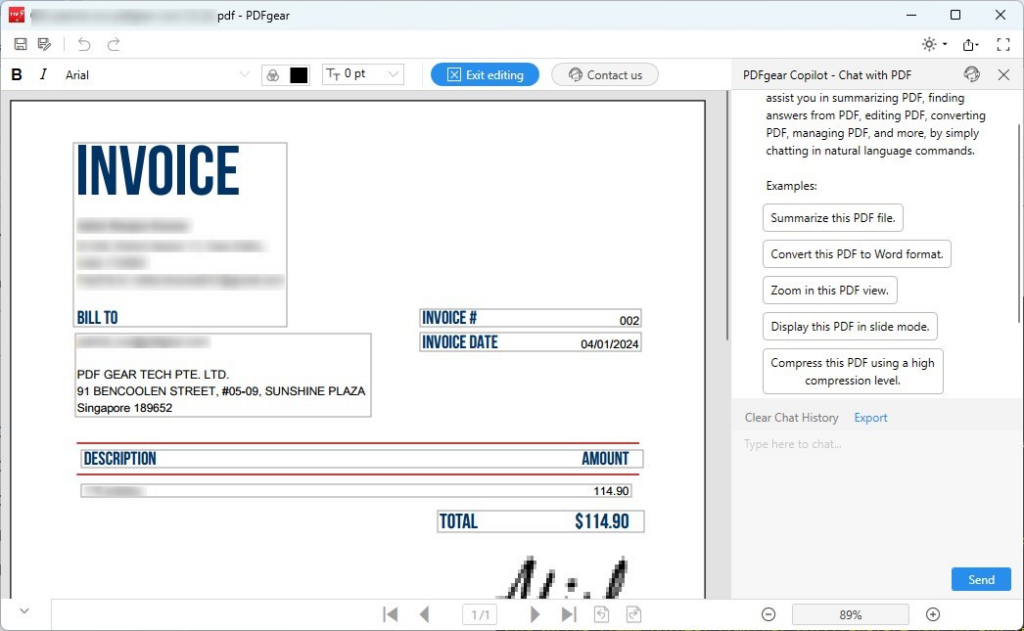Maximize the PDFgear window
Image resolution: width=1024 pixels, height=631 pixels.
955,15
